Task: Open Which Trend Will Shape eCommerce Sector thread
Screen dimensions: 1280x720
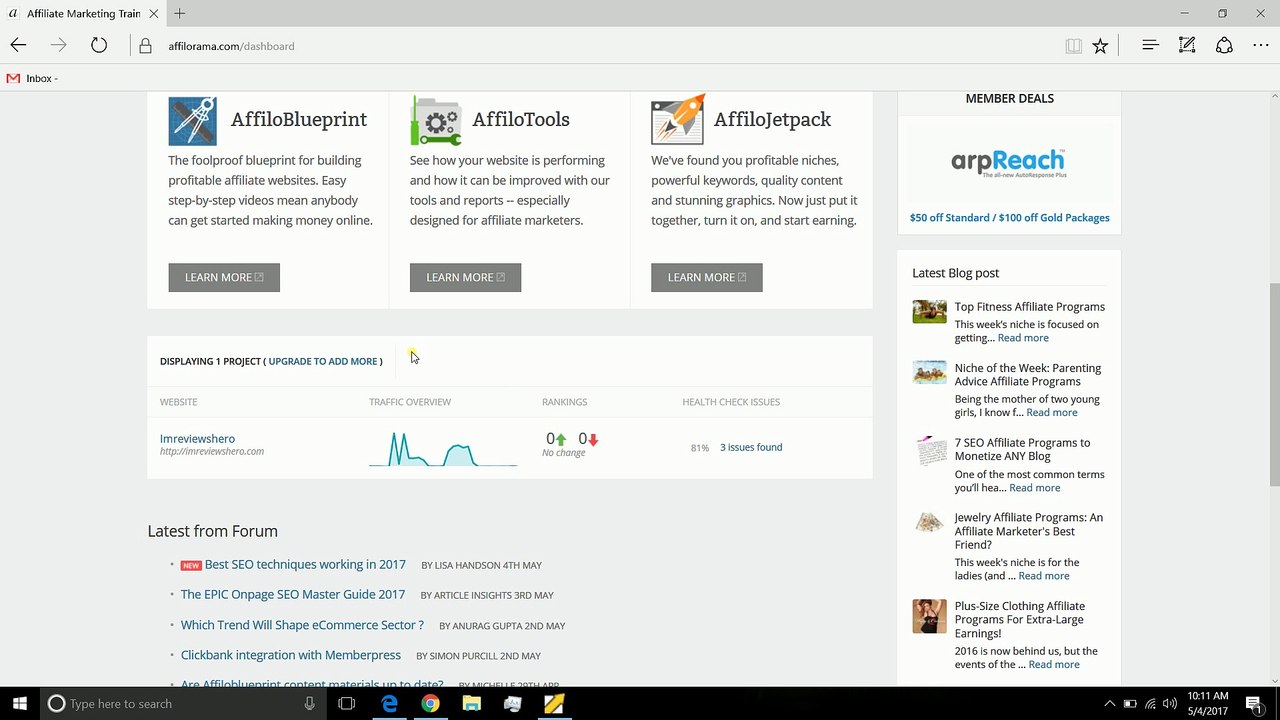Action: (302, 625)
